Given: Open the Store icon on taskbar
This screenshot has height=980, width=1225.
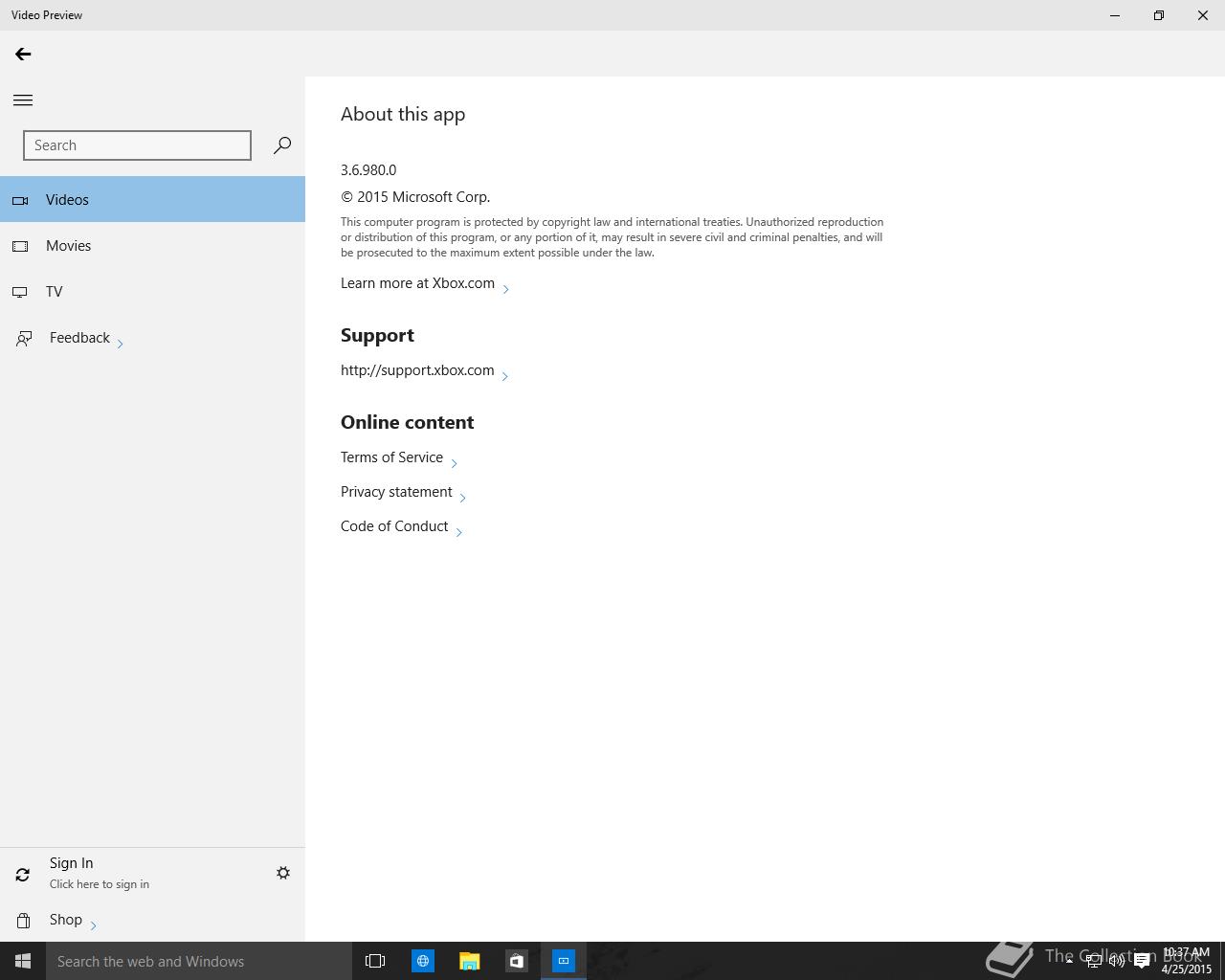Looking at the screenshot, I should (516, 961).
